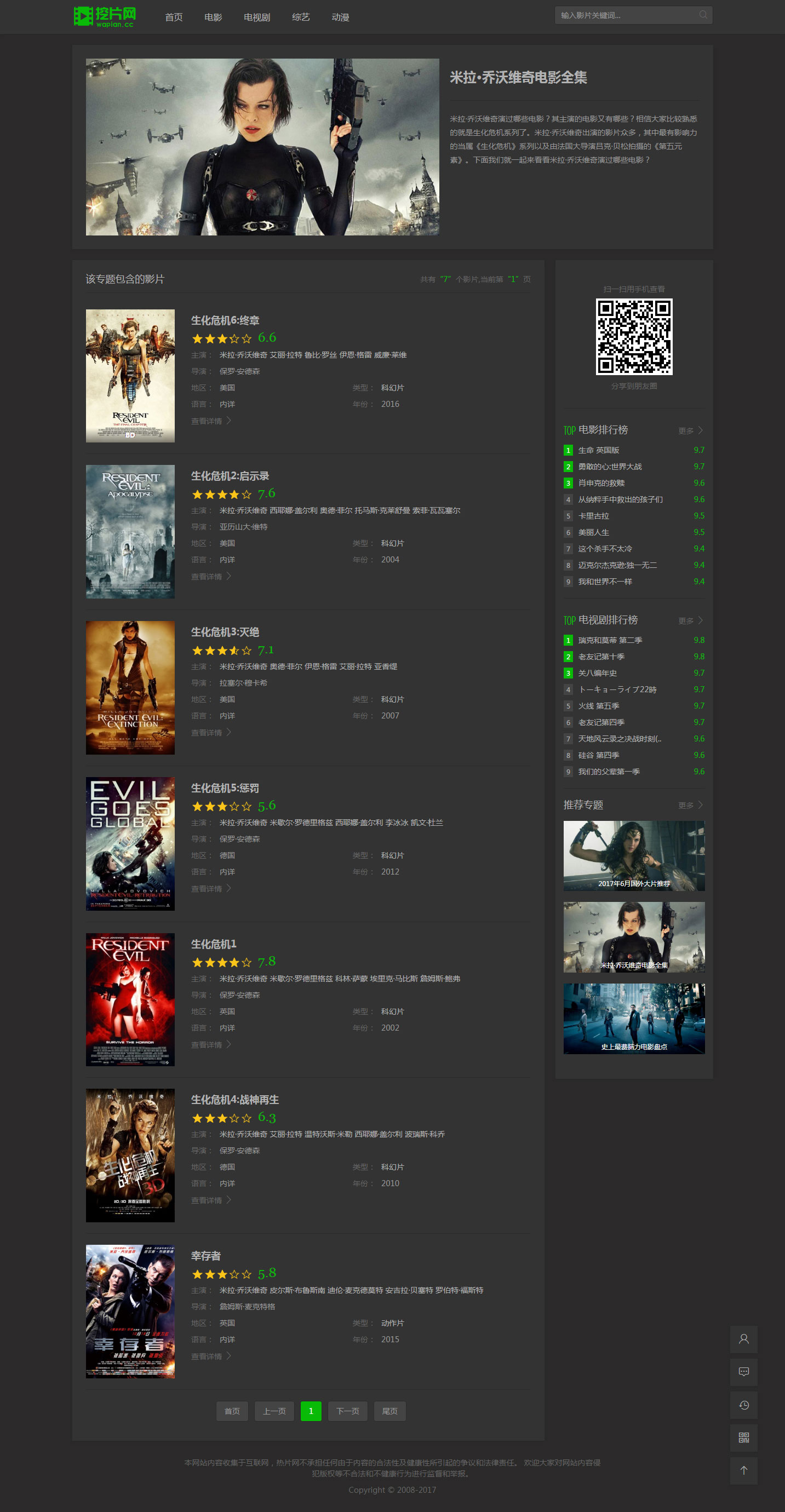The height and width of the screenshot is (1512, 785).
Task: Open the message comment floating icon
Action: [743, 1372]
